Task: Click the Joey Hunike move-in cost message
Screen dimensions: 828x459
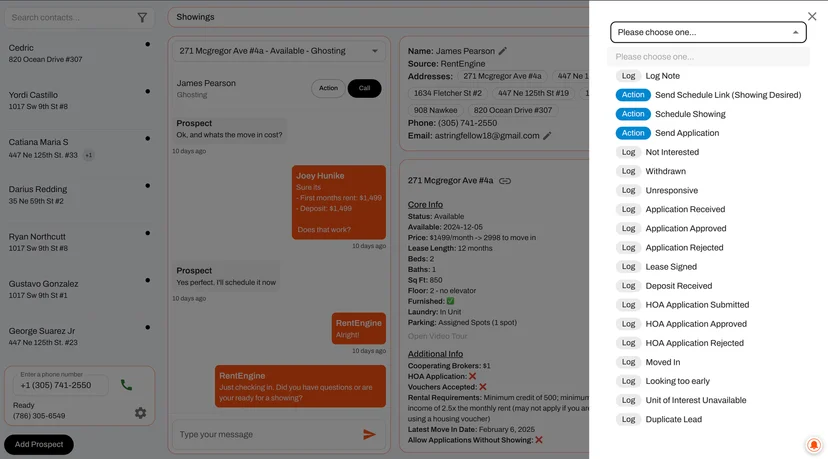Action: [x=339, y=202]
